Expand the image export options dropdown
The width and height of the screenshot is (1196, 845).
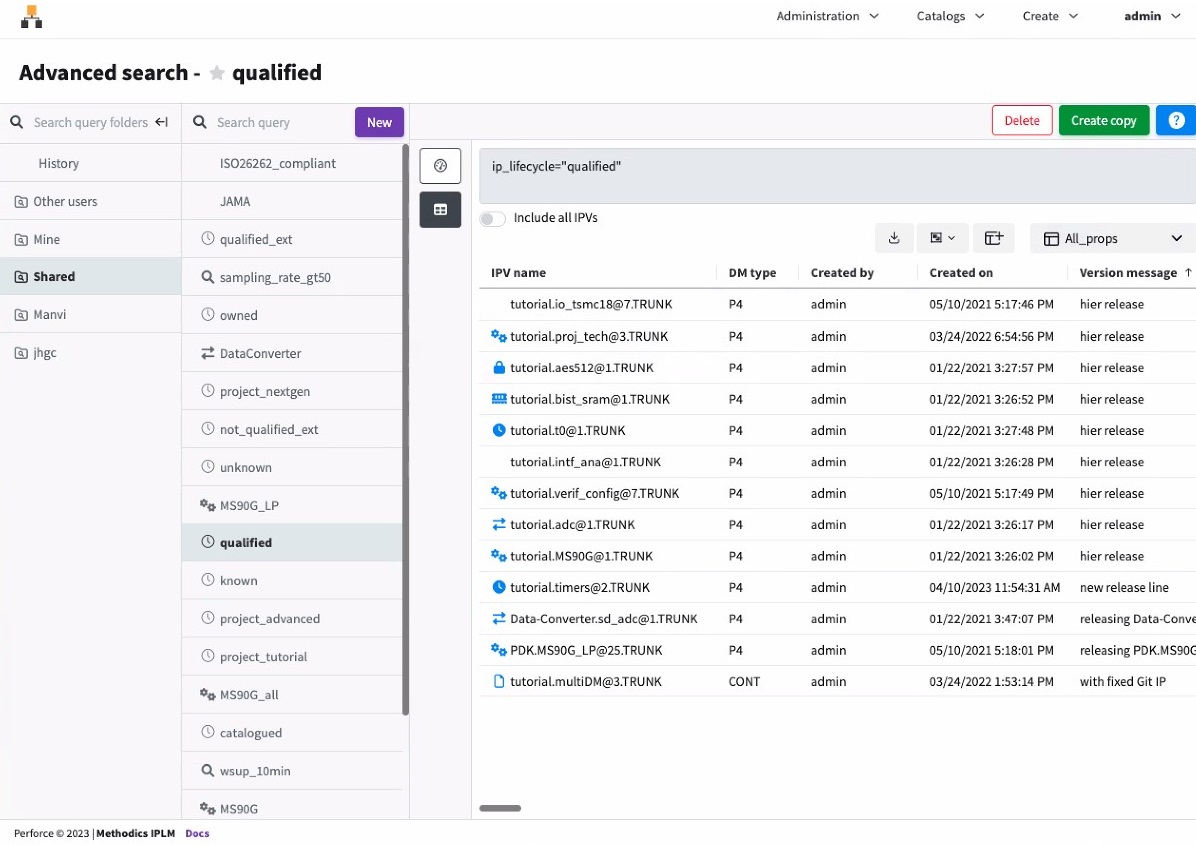pos(942,238)
